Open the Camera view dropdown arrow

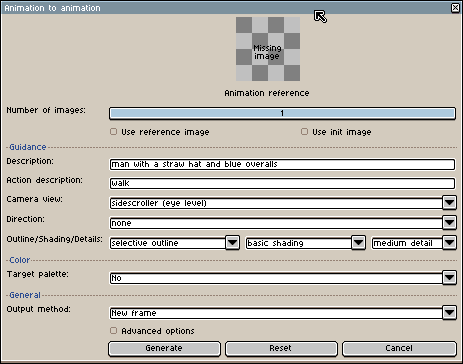coord(449,203)
